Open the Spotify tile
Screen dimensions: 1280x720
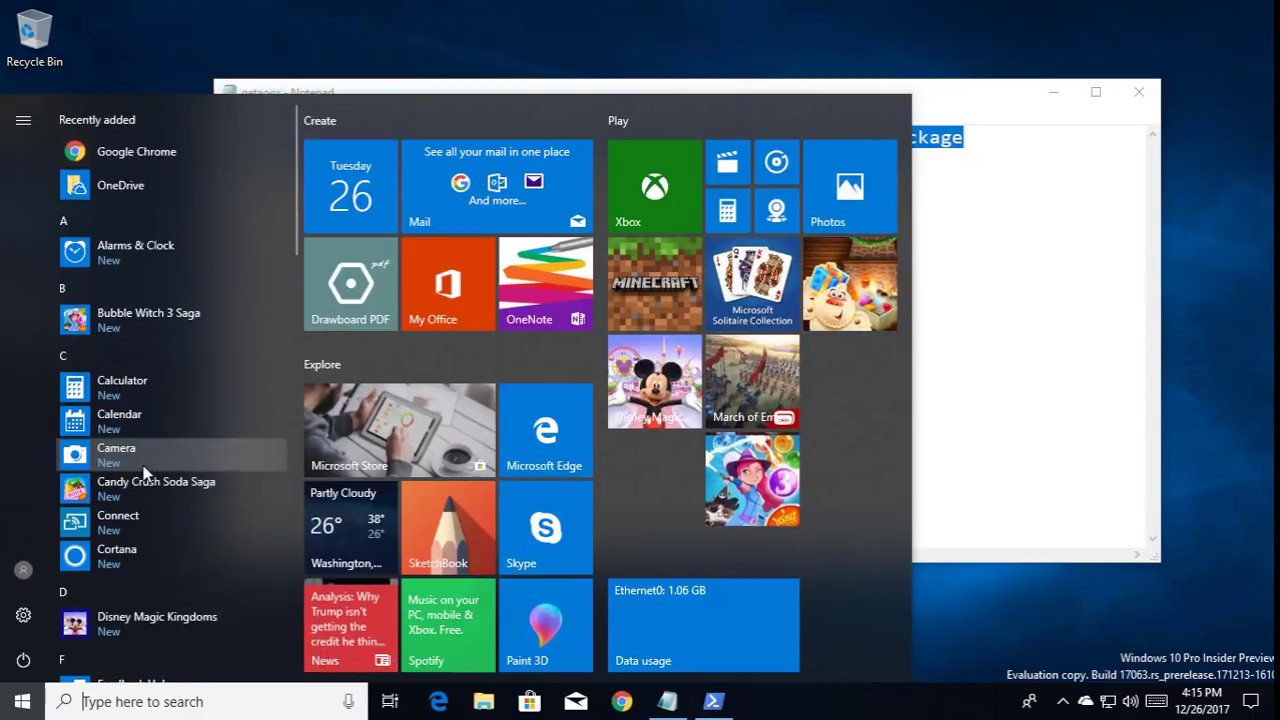coord(448,625)
